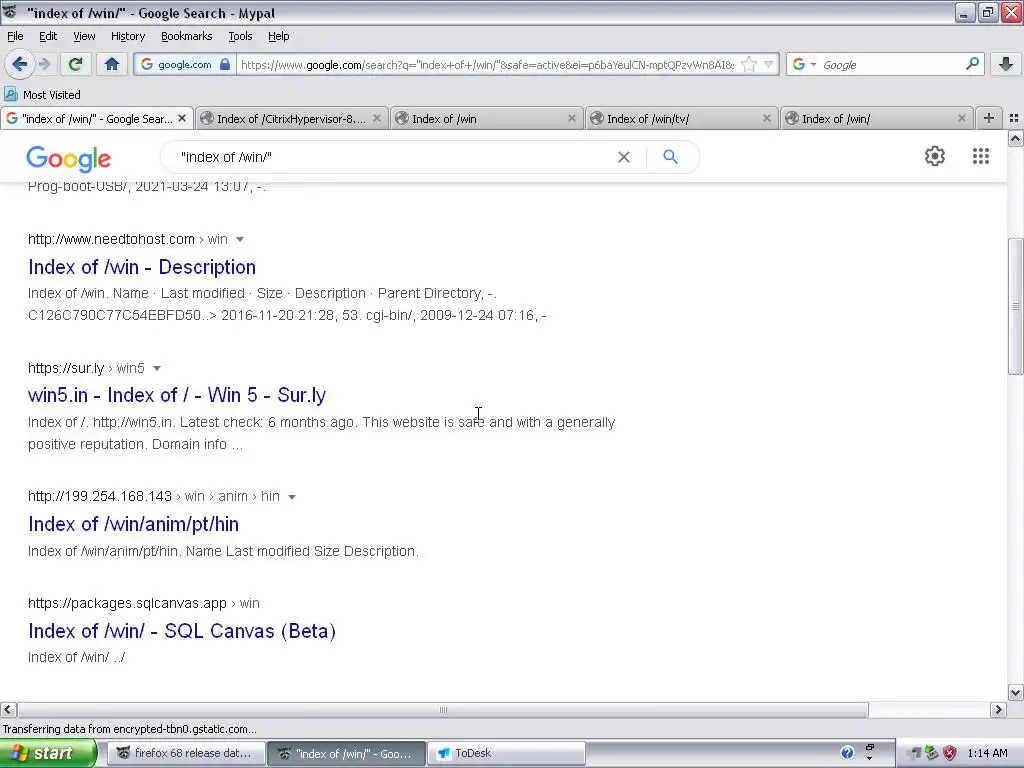1024x768 pixels.
Task: Open the Index of /win/anim/pt/hin result
Action: 133,524
